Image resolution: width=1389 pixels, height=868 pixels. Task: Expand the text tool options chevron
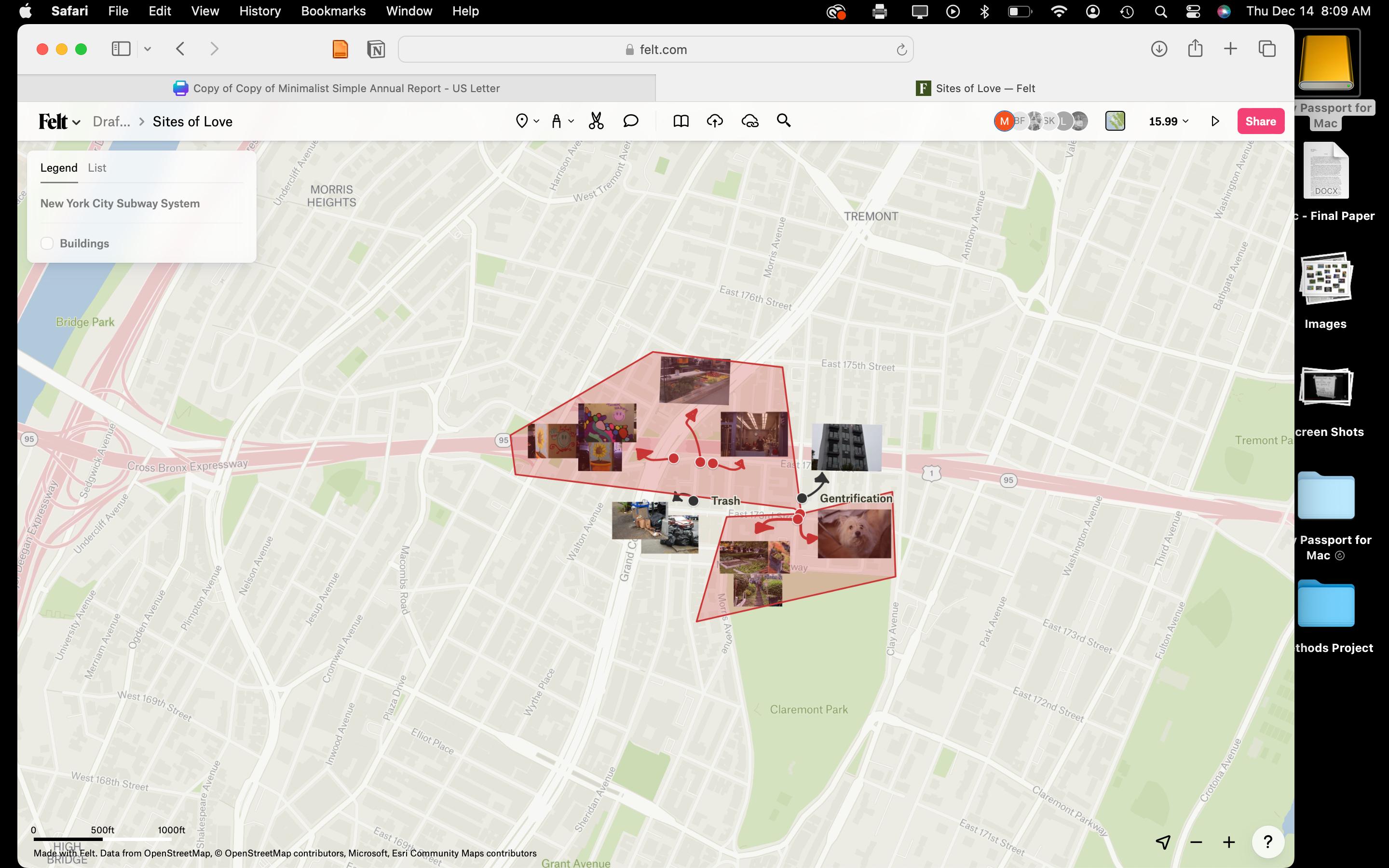point(571,121)
